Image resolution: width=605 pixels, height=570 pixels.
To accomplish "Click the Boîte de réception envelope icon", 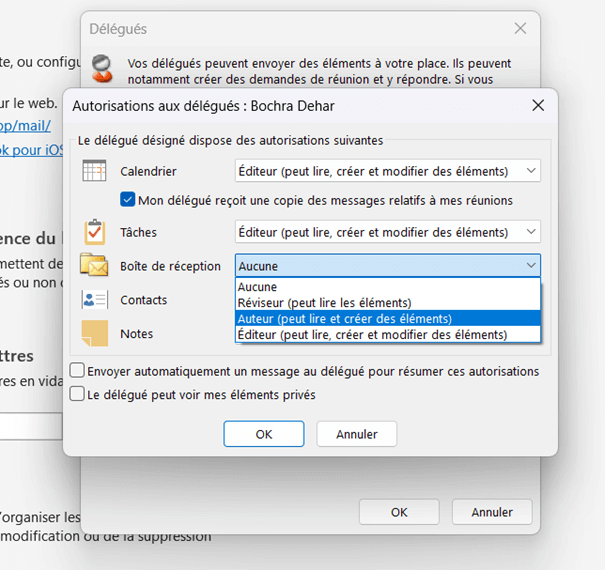I will pyautogui.click(x=94, y=265).
